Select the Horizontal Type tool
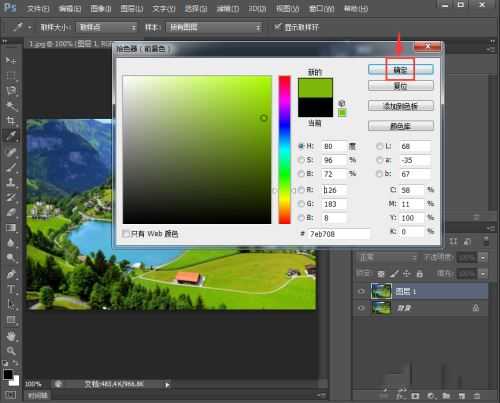Viewport: 500px width, 403px height. [11, 289]
